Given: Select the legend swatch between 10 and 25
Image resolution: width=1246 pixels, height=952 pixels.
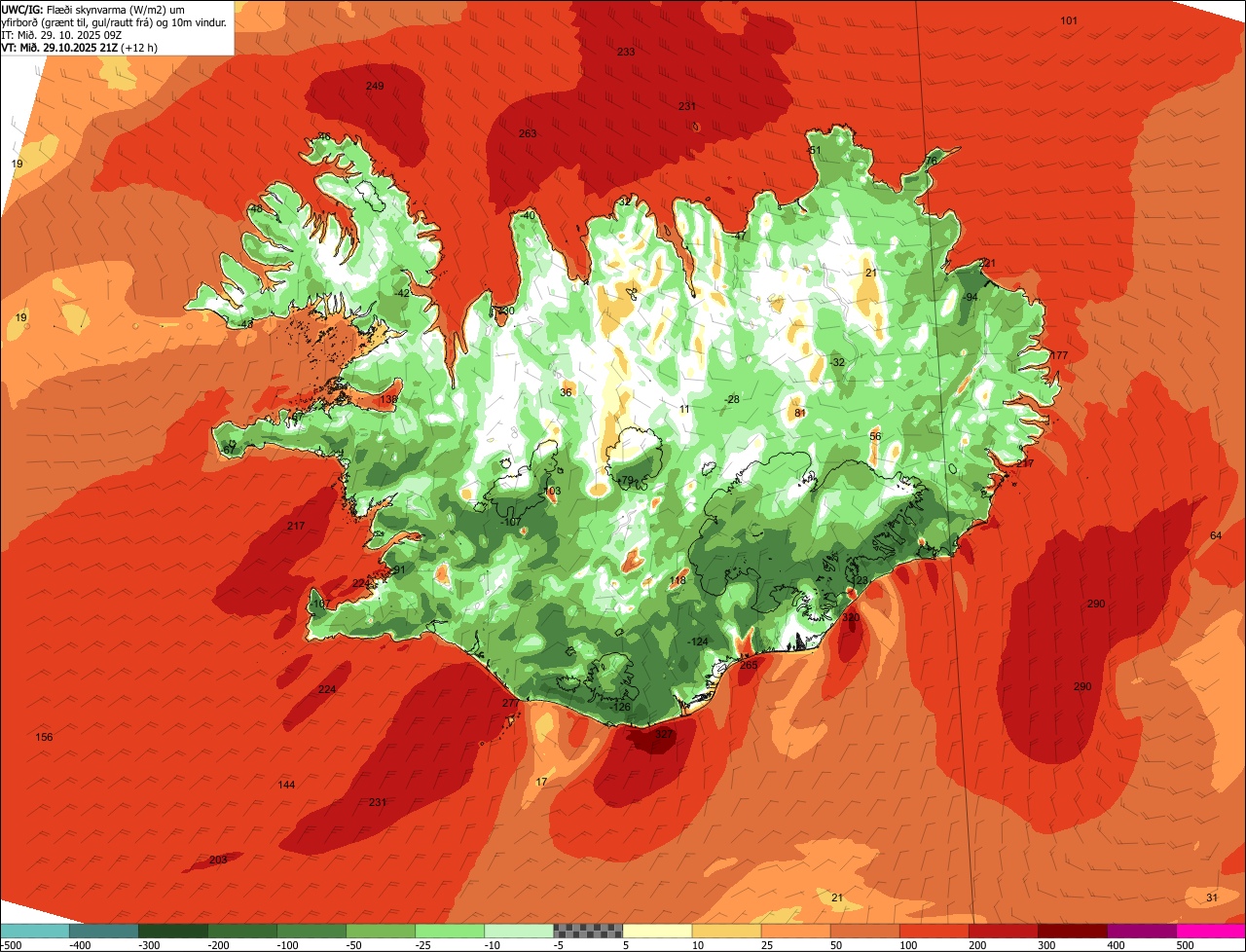Looking at the screenshot, I should point(725,931).
